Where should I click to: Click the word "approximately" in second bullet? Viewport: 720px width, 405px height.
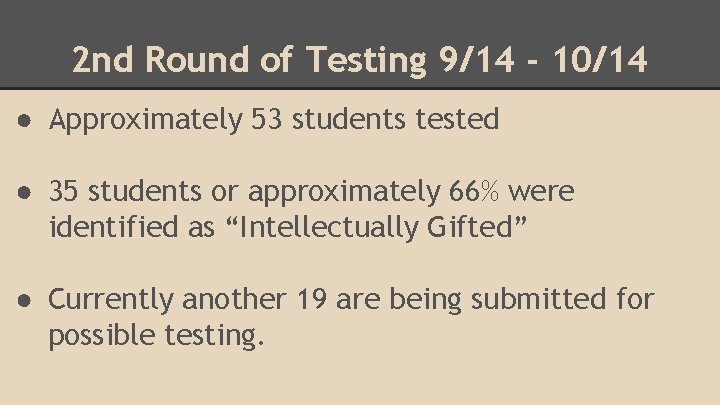tap(344, 193)
